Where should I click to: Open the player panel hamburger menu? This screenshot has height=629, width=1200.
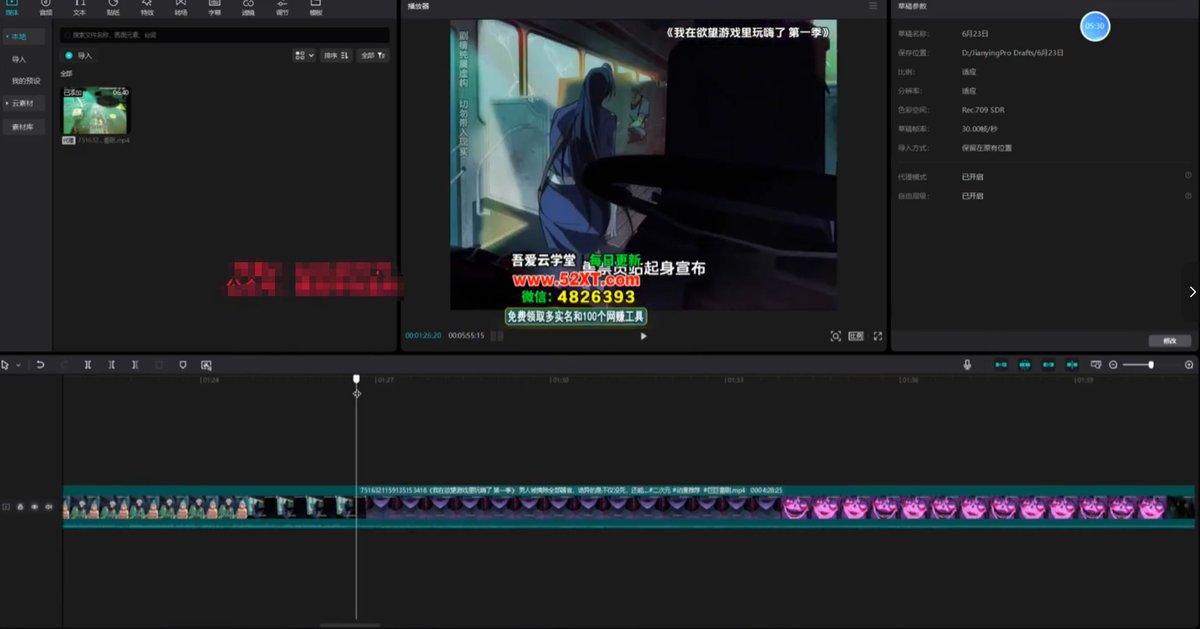(873, 6)
